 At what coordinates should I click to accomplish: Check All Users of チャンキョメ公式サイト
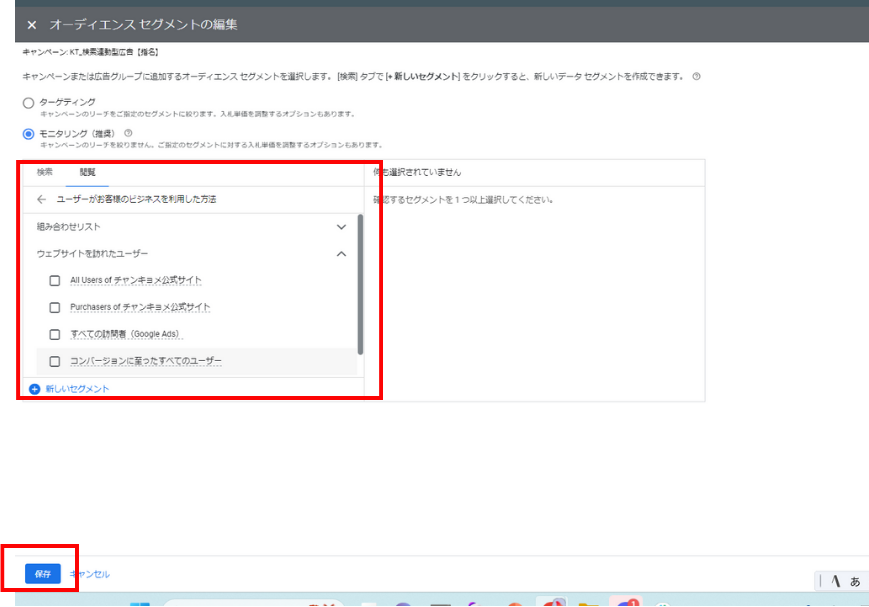(x=55, y=280)
